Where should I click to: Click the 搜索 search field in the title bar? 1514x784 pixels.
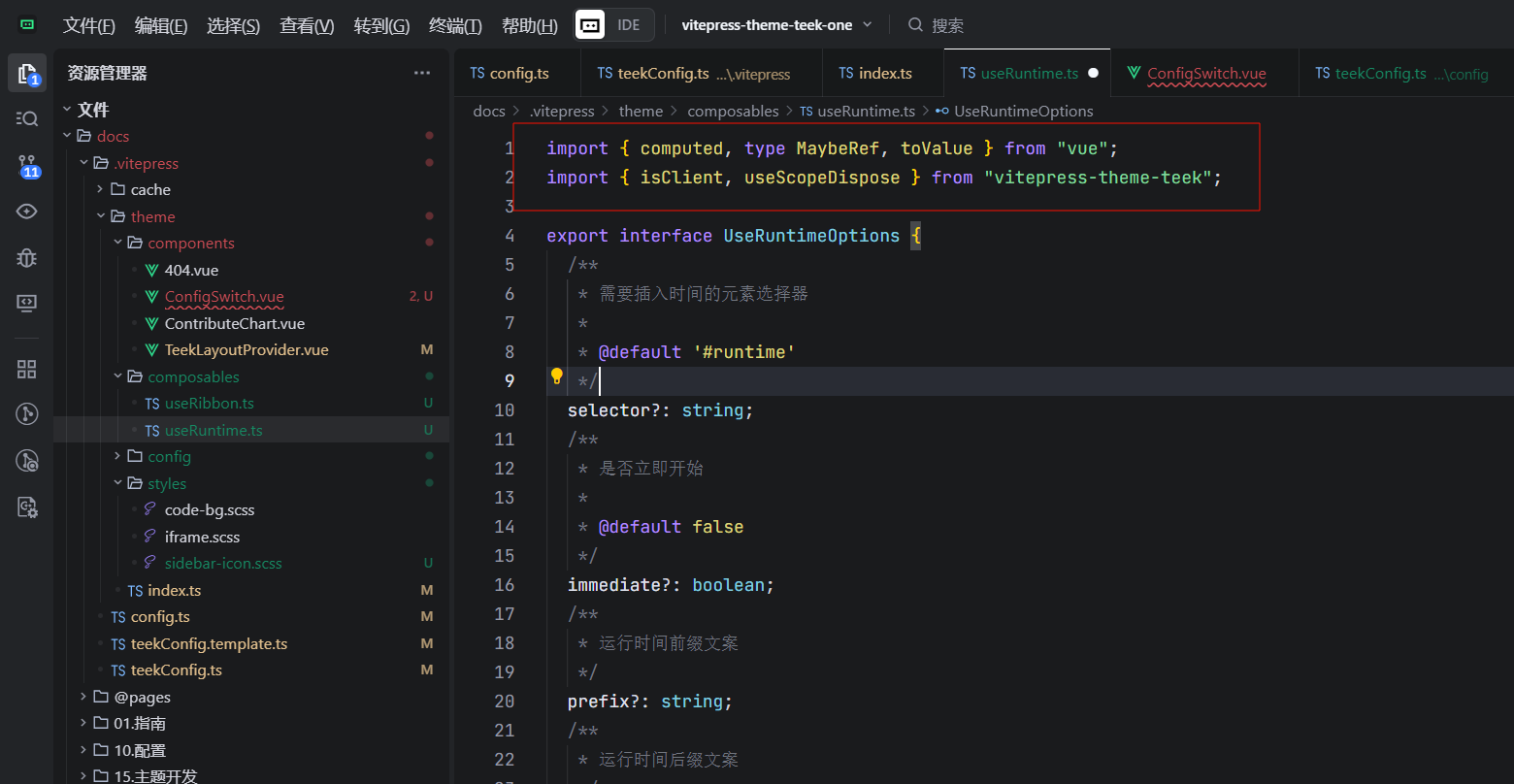[x=947, y=26]
